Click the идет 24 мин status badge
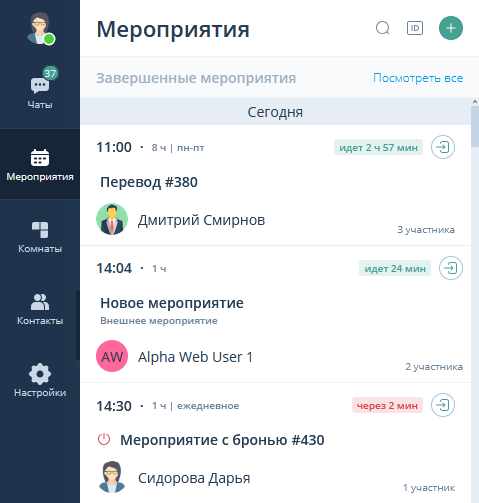479x503 pixels. (x=395, y=268)
